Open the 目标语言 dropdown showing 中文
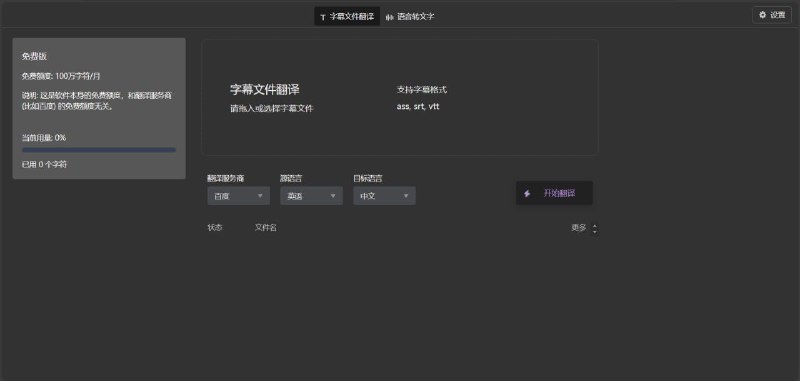 pyautogui.click(x=384, y=196)
